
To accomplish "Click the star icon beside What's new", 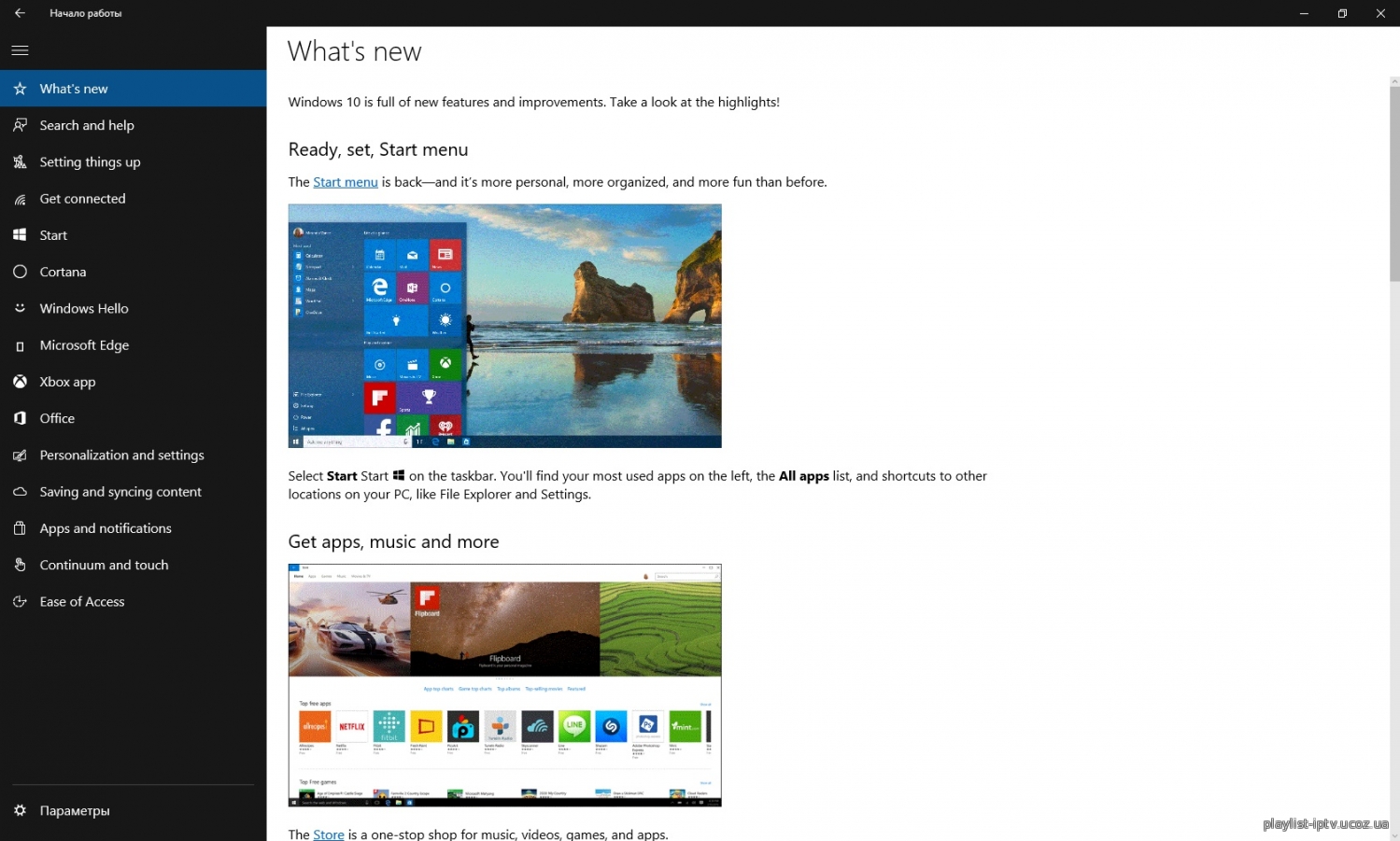I will point(20,89).
